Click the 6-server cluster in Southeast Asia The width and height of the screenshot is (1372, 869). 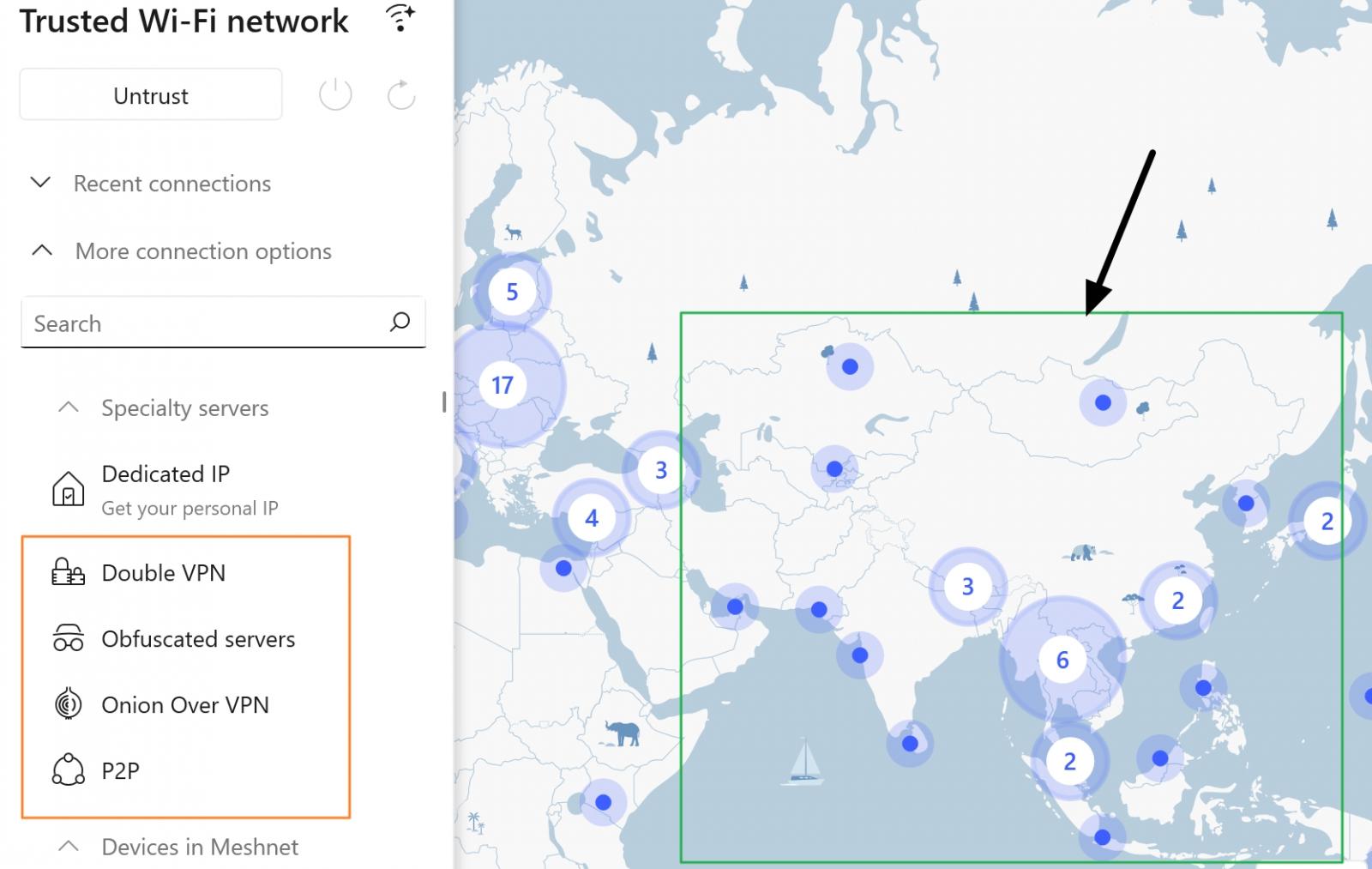[1062, 660]
